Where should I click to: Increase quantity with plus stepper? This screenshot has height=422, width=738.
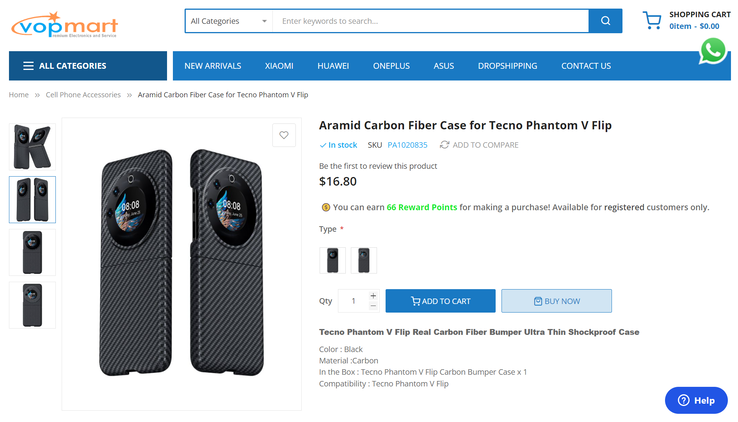[373, 296]
